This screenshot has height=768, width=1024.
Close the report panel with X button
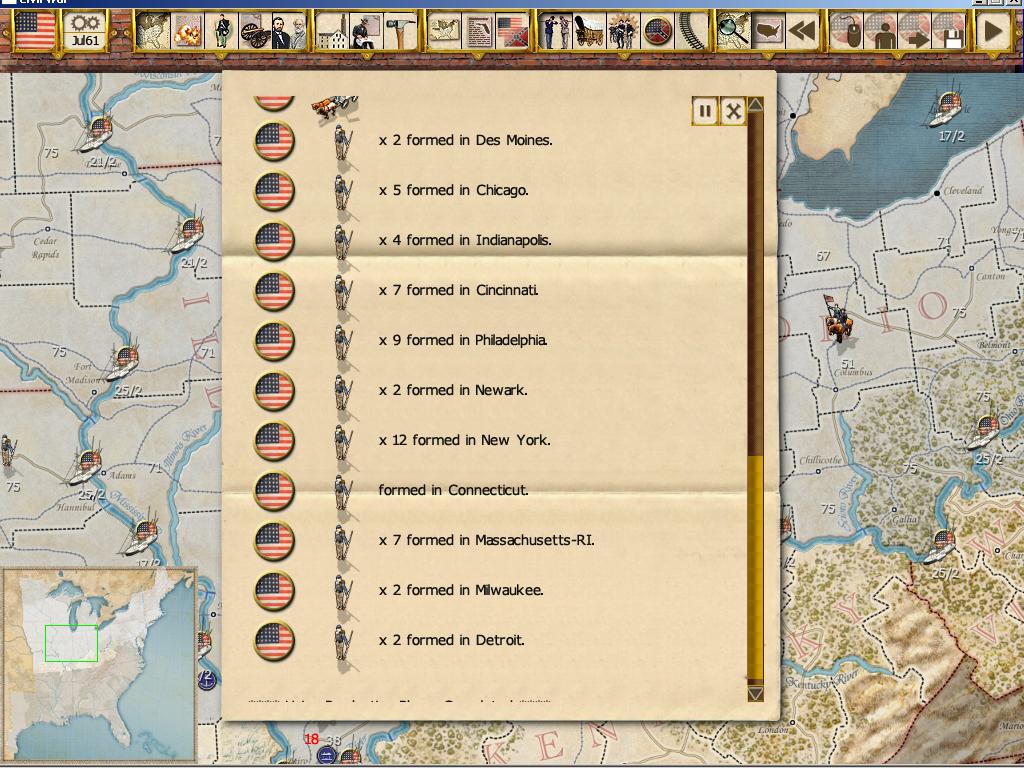pyautogui.click(x=733, y=111)
